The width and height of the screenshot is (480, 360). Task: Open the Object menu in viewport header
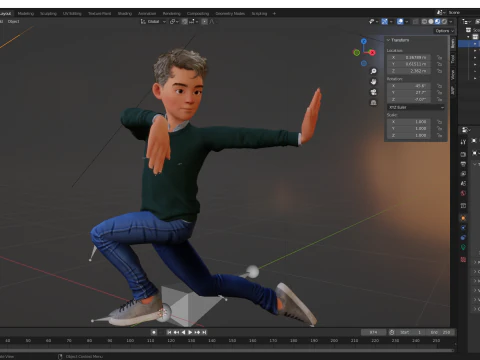click(14, 21)
